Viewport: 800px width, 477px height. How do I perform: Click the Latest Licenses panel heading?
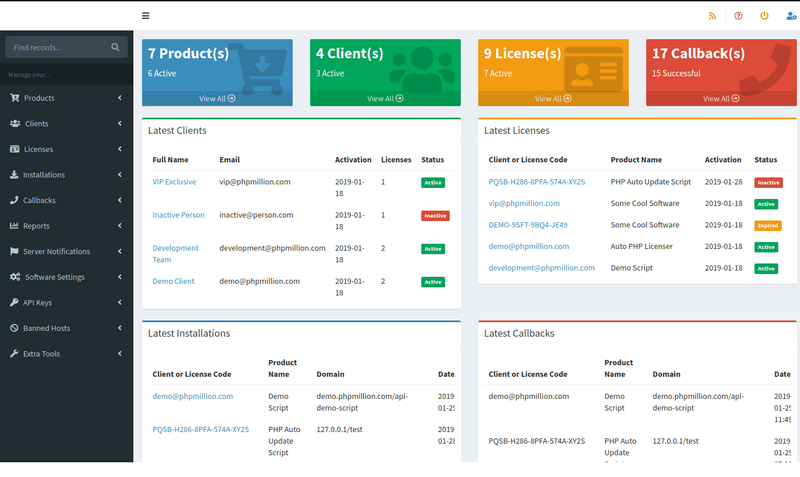(x=516, y=131)
